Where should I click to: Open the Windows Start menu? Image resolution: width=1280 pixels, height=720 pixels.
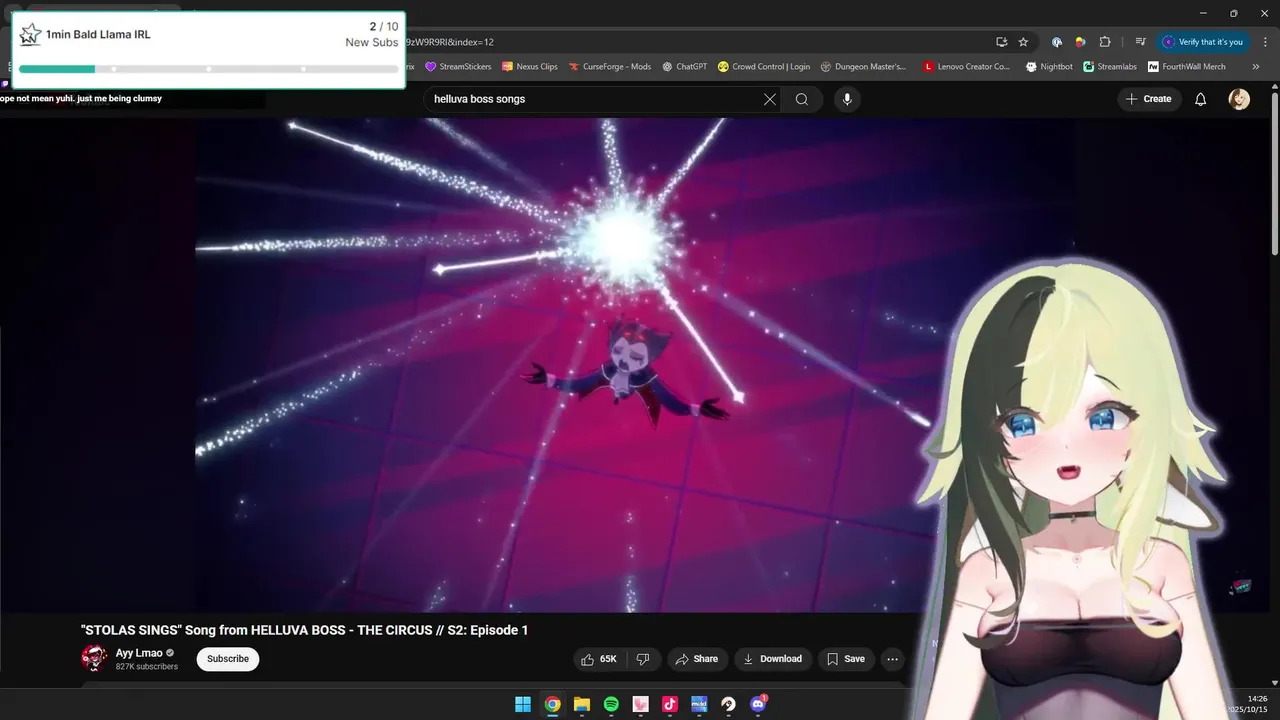(523, 704)
